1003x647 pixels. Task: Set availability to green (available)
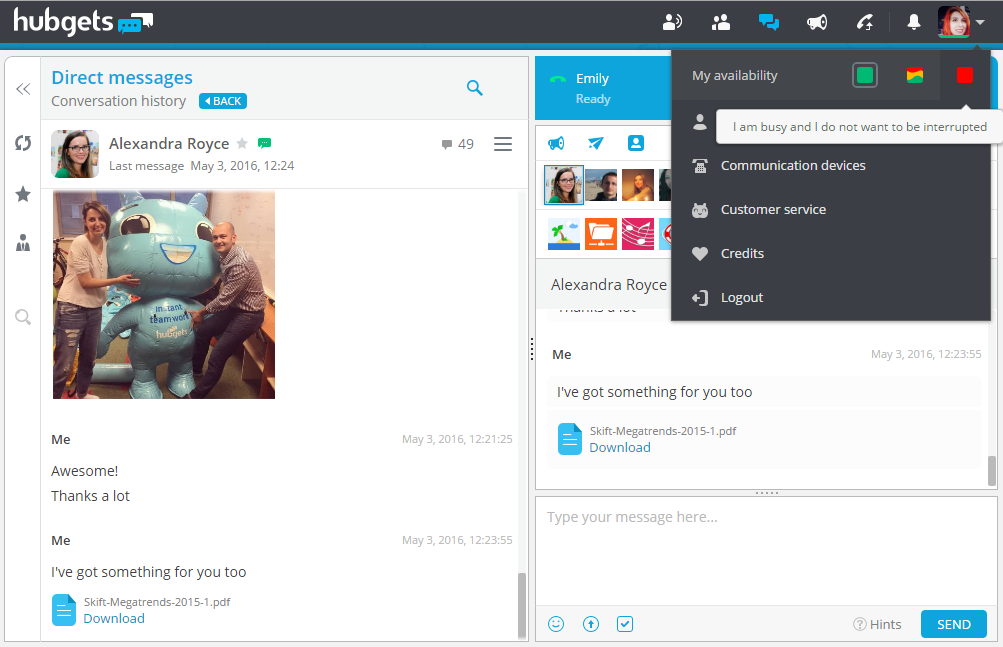[x=865, y=76]
